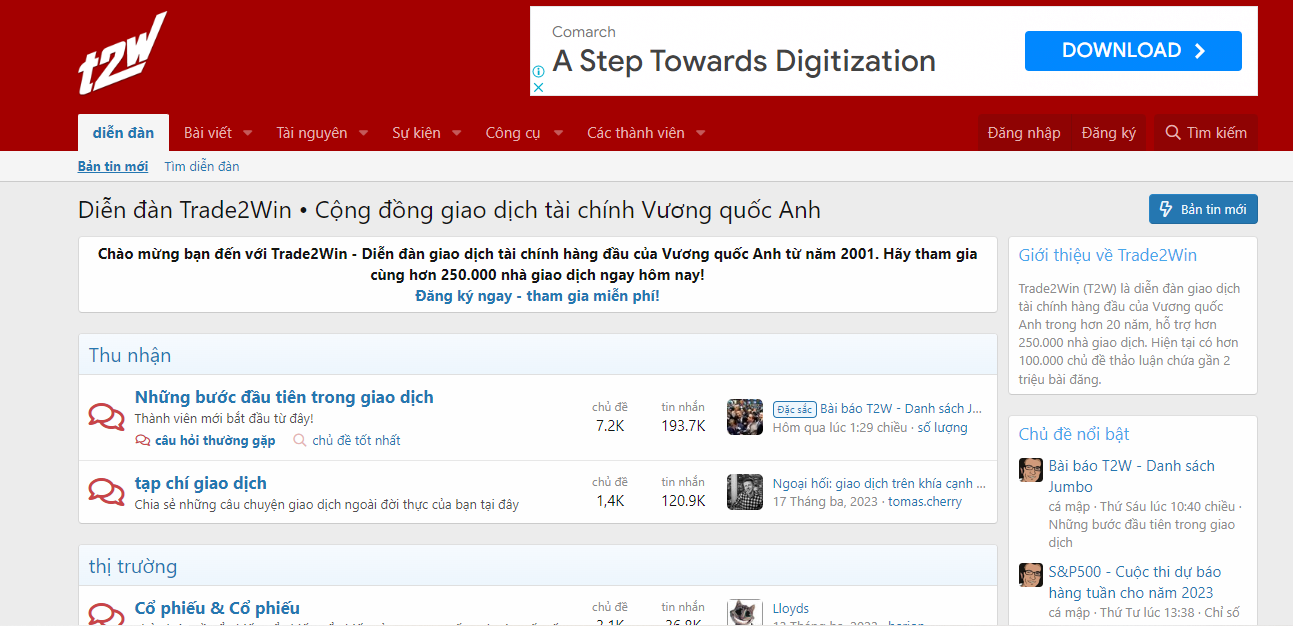Click 7.2K chủ đề count
Image resolution: width=1293 pixels, height=626 pixels.
[x=610, y=426]
